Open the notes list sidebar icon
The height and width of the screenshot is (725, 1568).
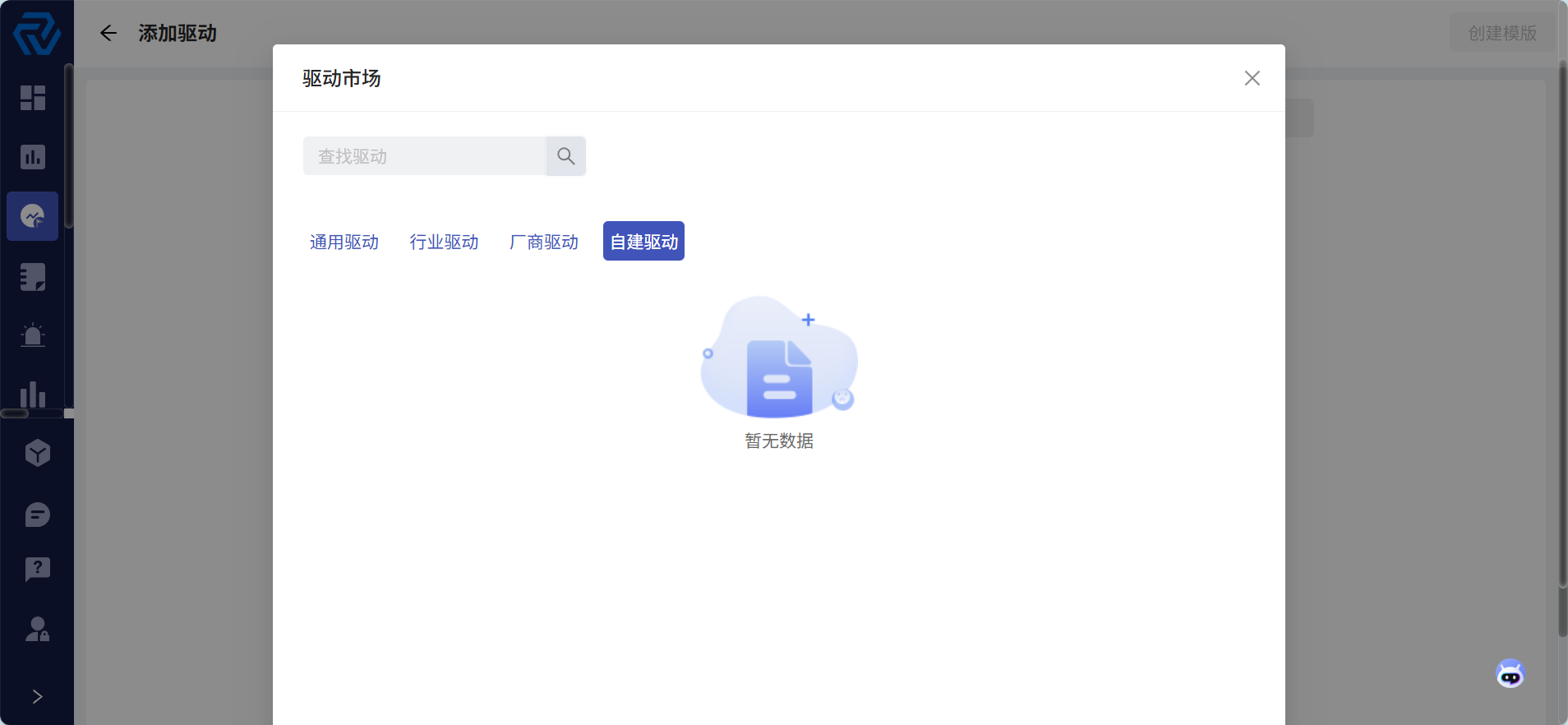(x=33, y=277)
